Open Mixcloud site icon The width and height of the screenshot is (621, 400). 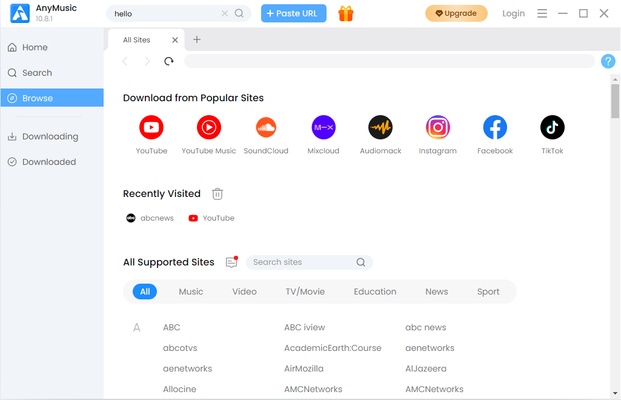(323, 127)
